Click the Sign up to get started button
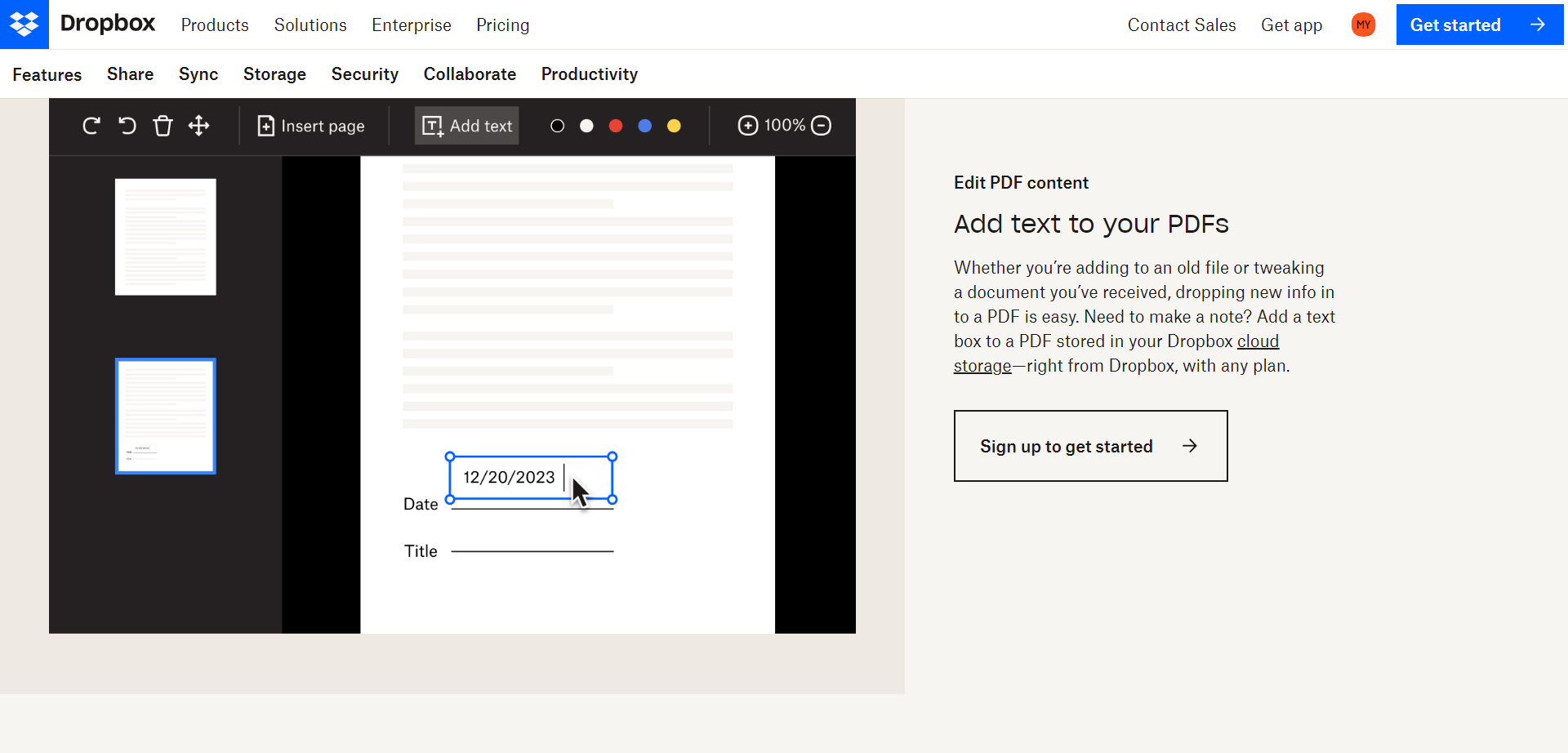 [1089, 446]
